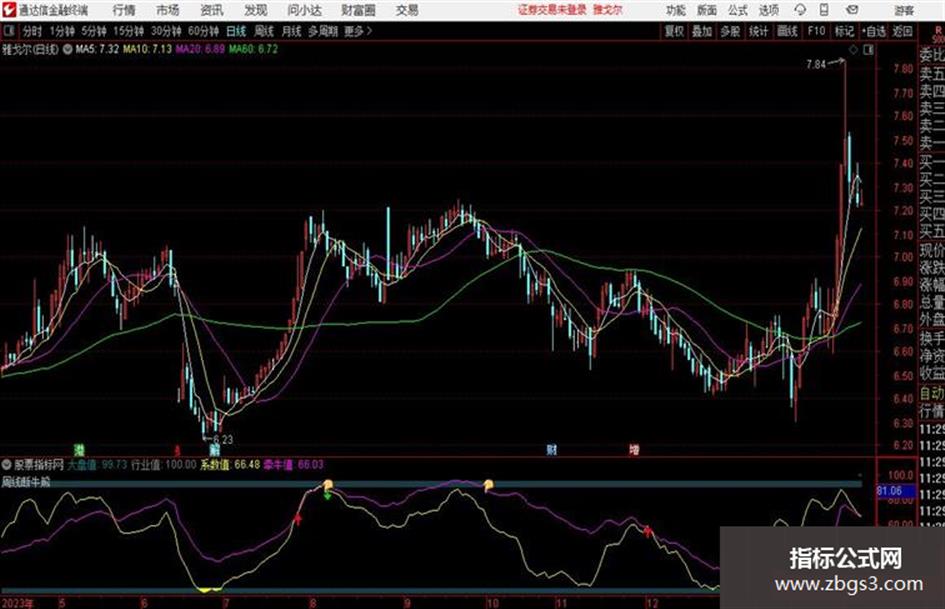Screen dimensions: 945x609
Task: Click the 6.23 low price label
Action: pos(222,440)
